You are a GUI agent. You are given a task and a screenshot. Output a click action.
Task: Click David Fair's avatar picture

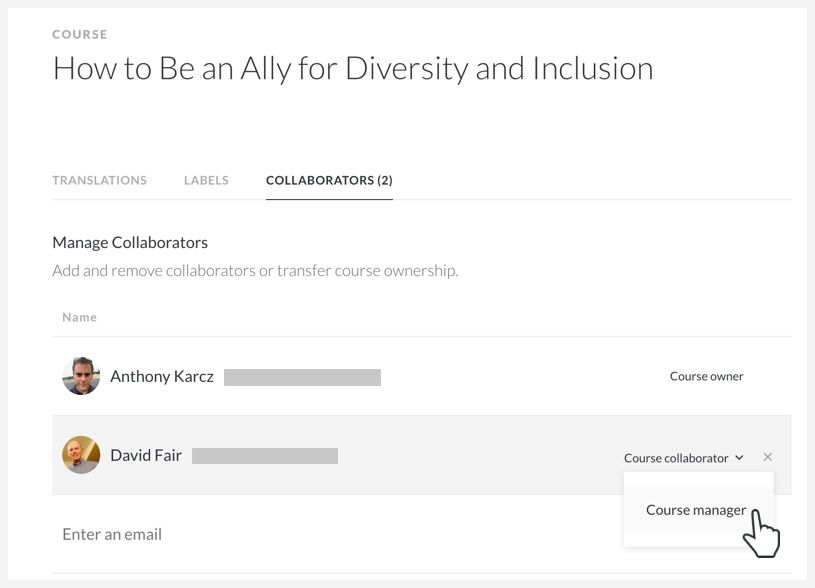tap(81, 455)
